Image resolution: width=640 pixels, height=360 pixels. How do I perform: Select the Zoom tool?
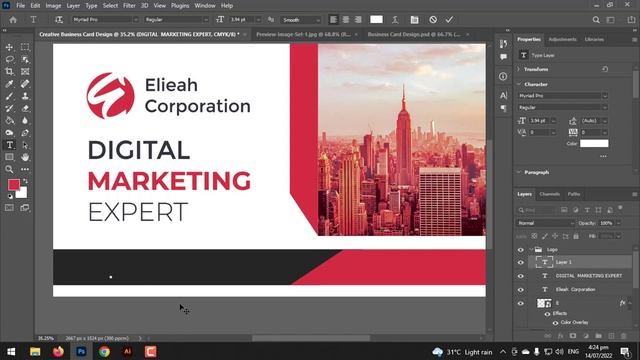9,169
